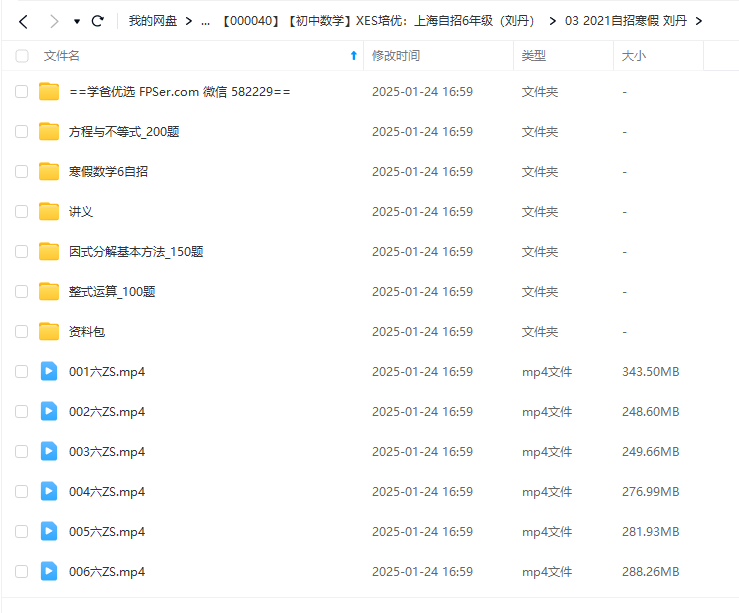Viewport: 739px width, 613px height.
Task: Click video icon of 006六ZS.mp4
Action: (x=49, y=572)
